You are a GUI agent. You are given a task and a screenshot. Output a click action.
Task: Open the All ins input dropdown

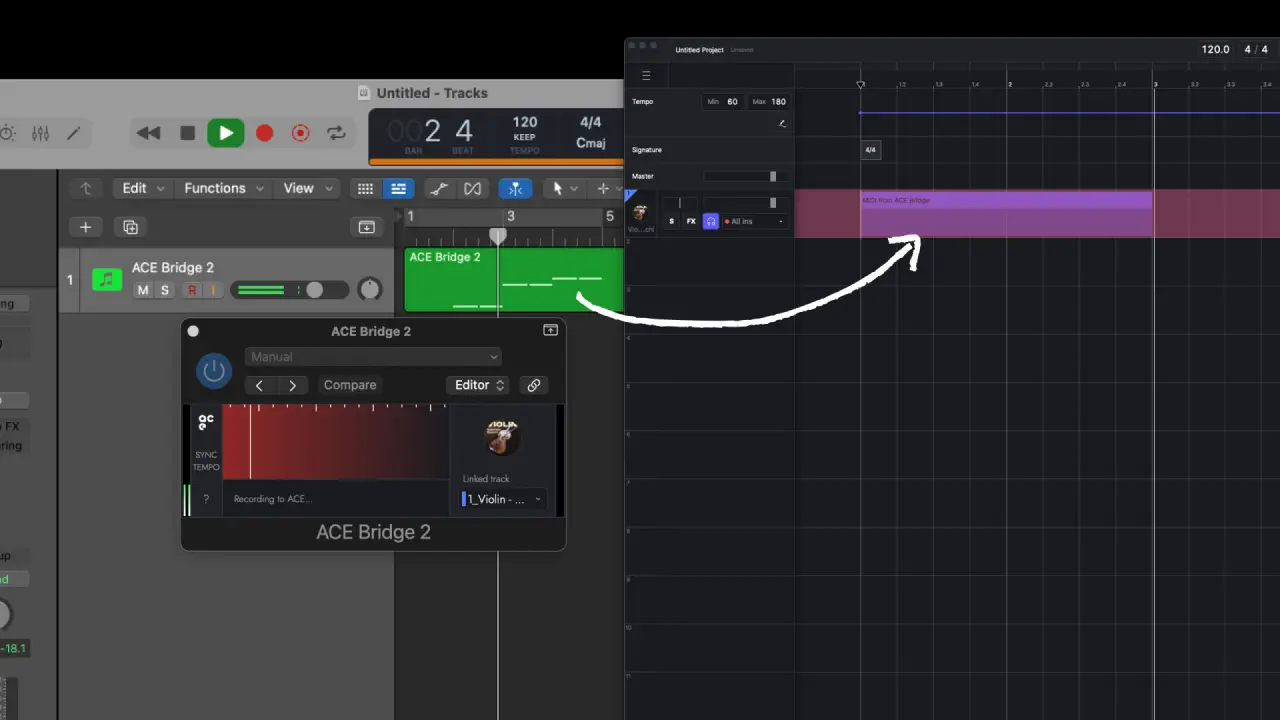[755, 221]
